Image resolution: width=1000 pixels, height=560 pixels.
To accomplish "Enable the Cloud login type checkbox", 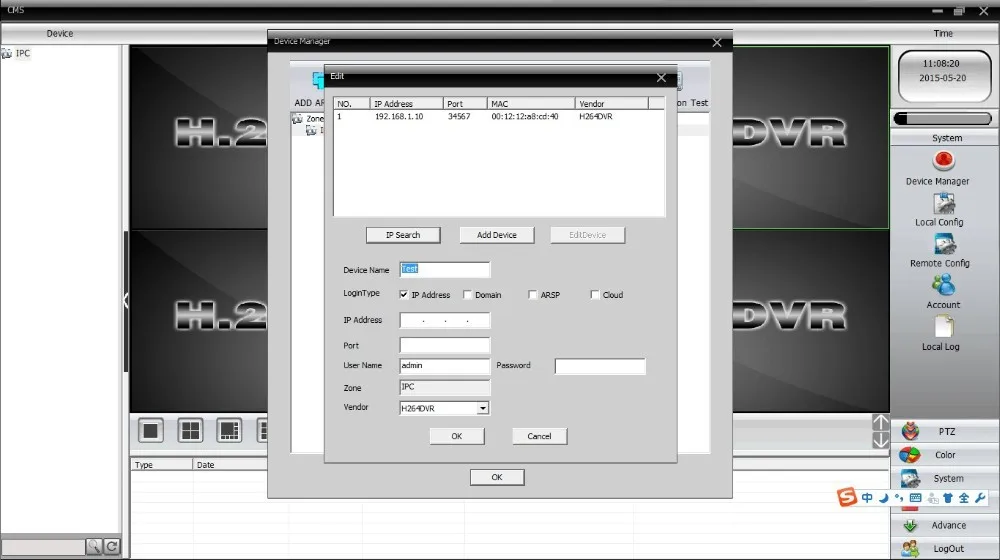I will (595, 295).
